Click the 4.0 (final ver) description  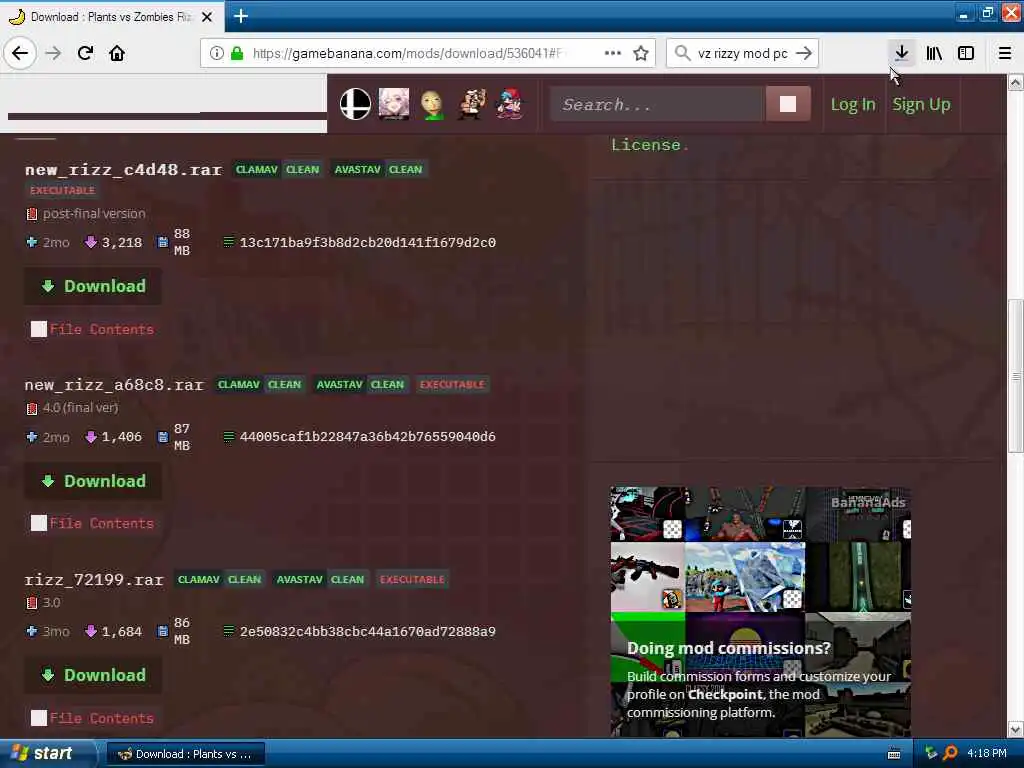click(80, 408)
